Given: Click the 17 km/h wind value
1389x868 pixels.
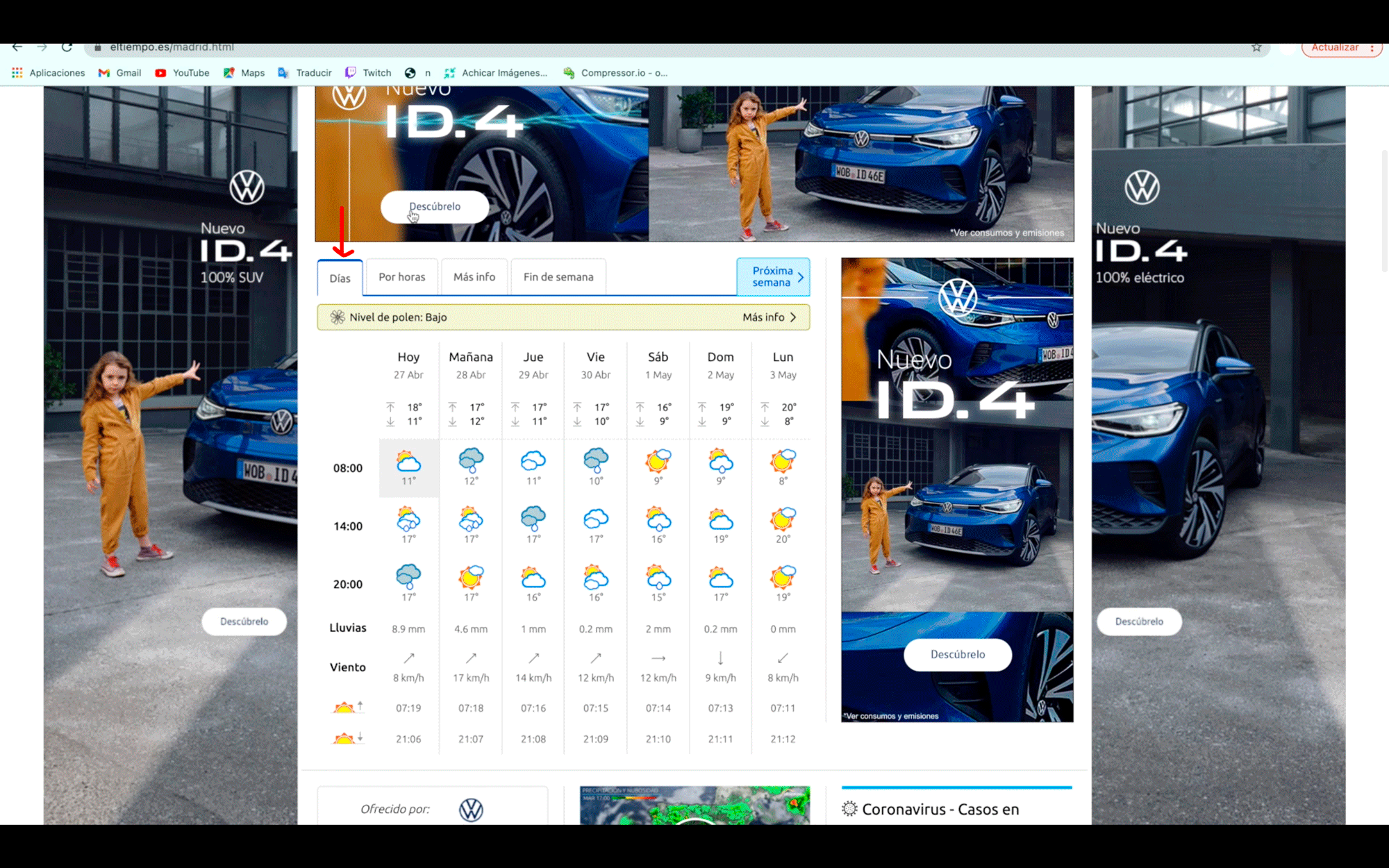Looking at the screenshot, I should pyautogui.click(x=471, y=678).
